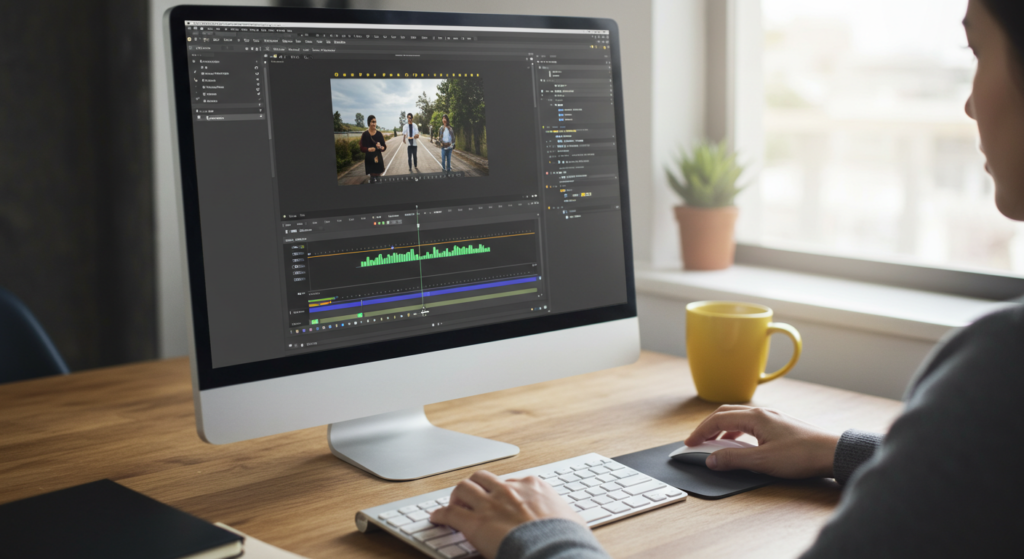Click the green icon in the timeline toolbar
Image resolution: width=1024 pixels, height=559 pixels.
[x=380, y=223]
